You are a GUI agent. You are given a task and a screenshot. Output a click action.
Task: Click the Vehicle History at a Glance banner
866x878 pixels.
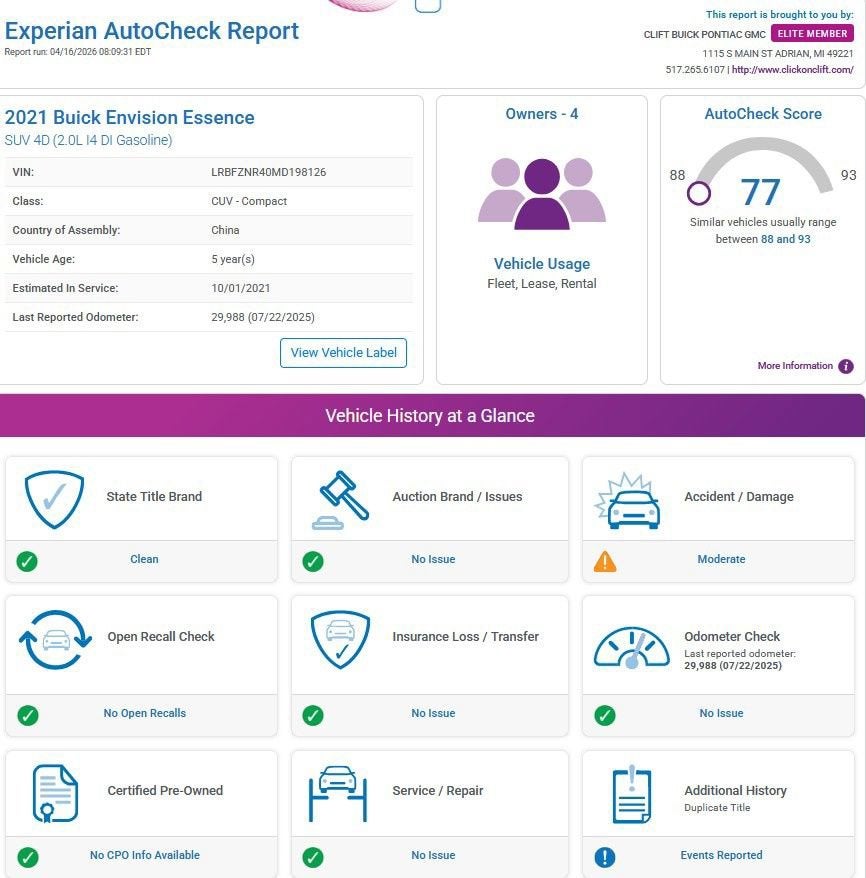(430, 416)
